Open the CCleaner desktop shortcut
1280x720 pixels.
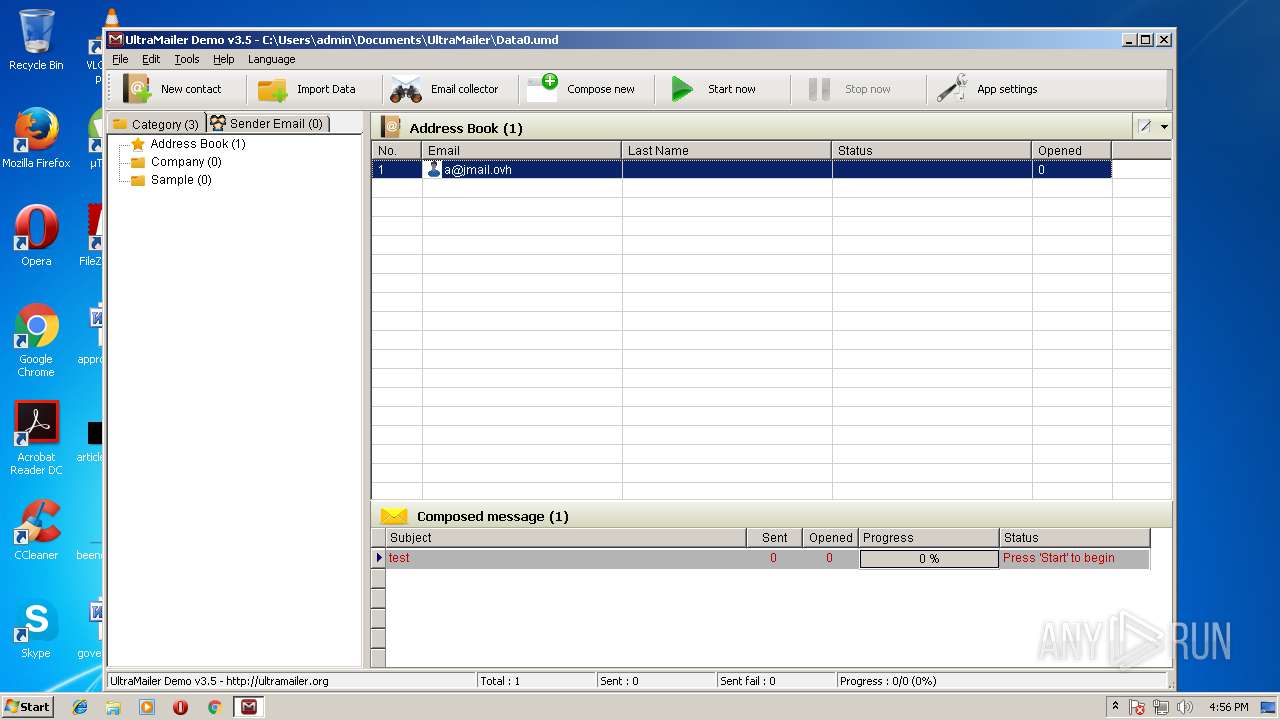coord(36,530)
